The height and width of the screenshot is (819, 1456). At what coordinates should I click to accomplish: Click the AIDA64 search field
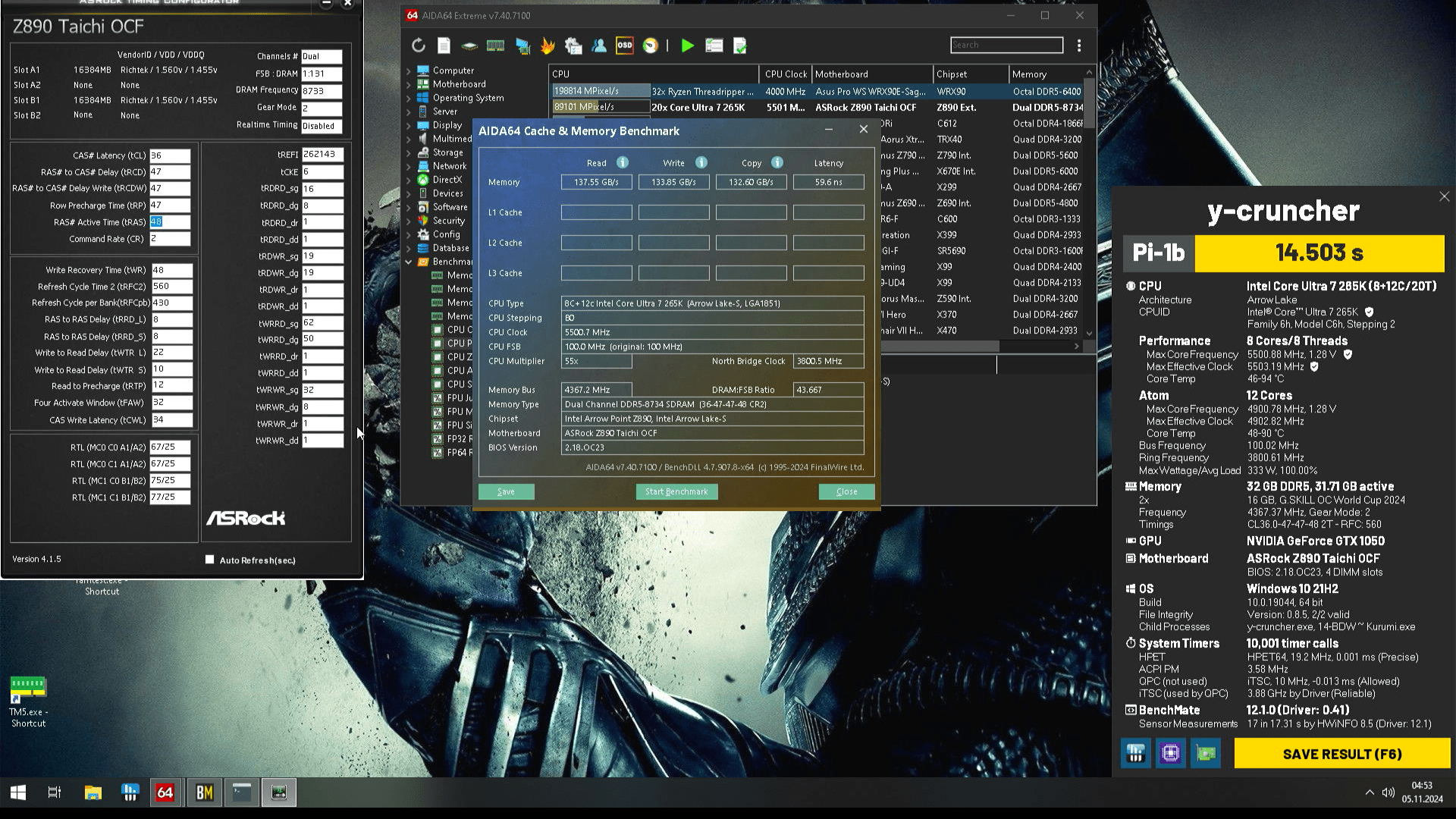(1006, 45)
